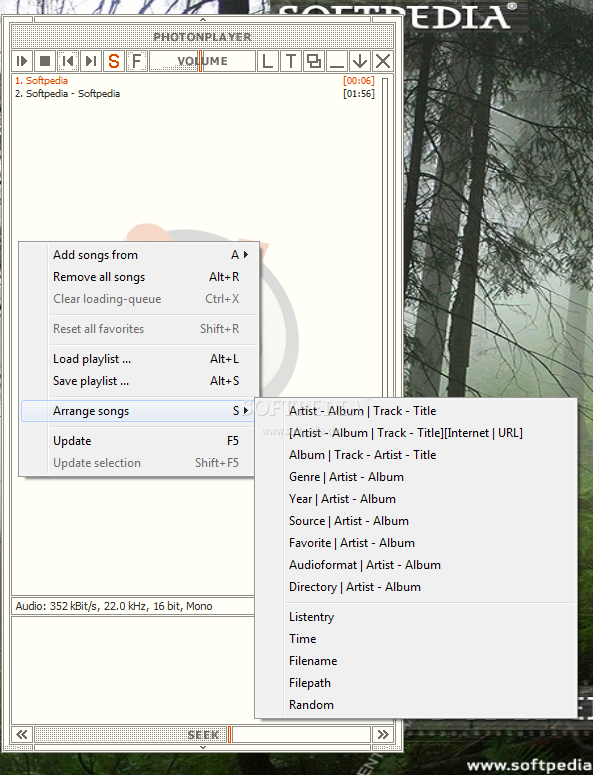Image resolution: width=593 pixels, height=775 pixels.
Task: Click the seek forward double-arrow button
Action: tap(383, 734)
